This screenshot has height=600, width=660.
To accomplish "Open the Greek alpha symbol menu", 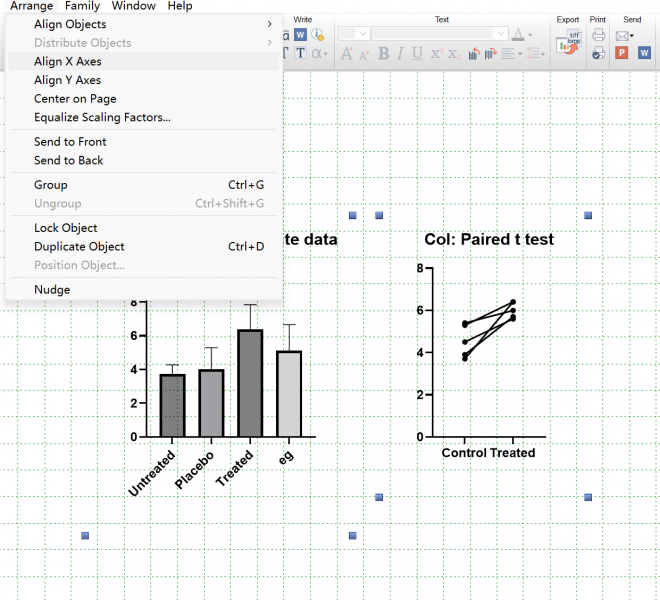I will click(x=319, y=53).
